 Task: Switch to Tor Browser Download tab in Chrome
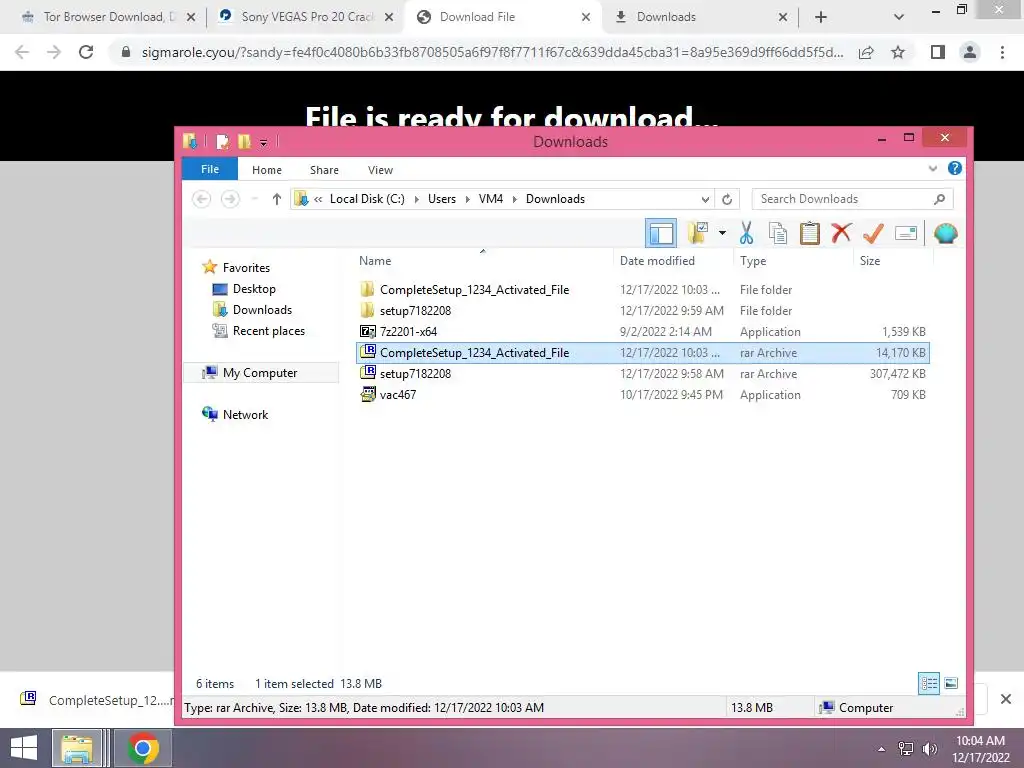pos(109,17)
